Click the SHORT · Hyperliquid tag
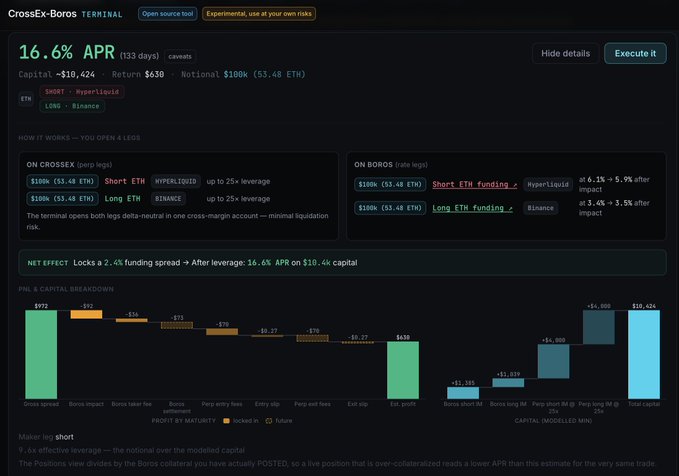 tap(82, 92)
